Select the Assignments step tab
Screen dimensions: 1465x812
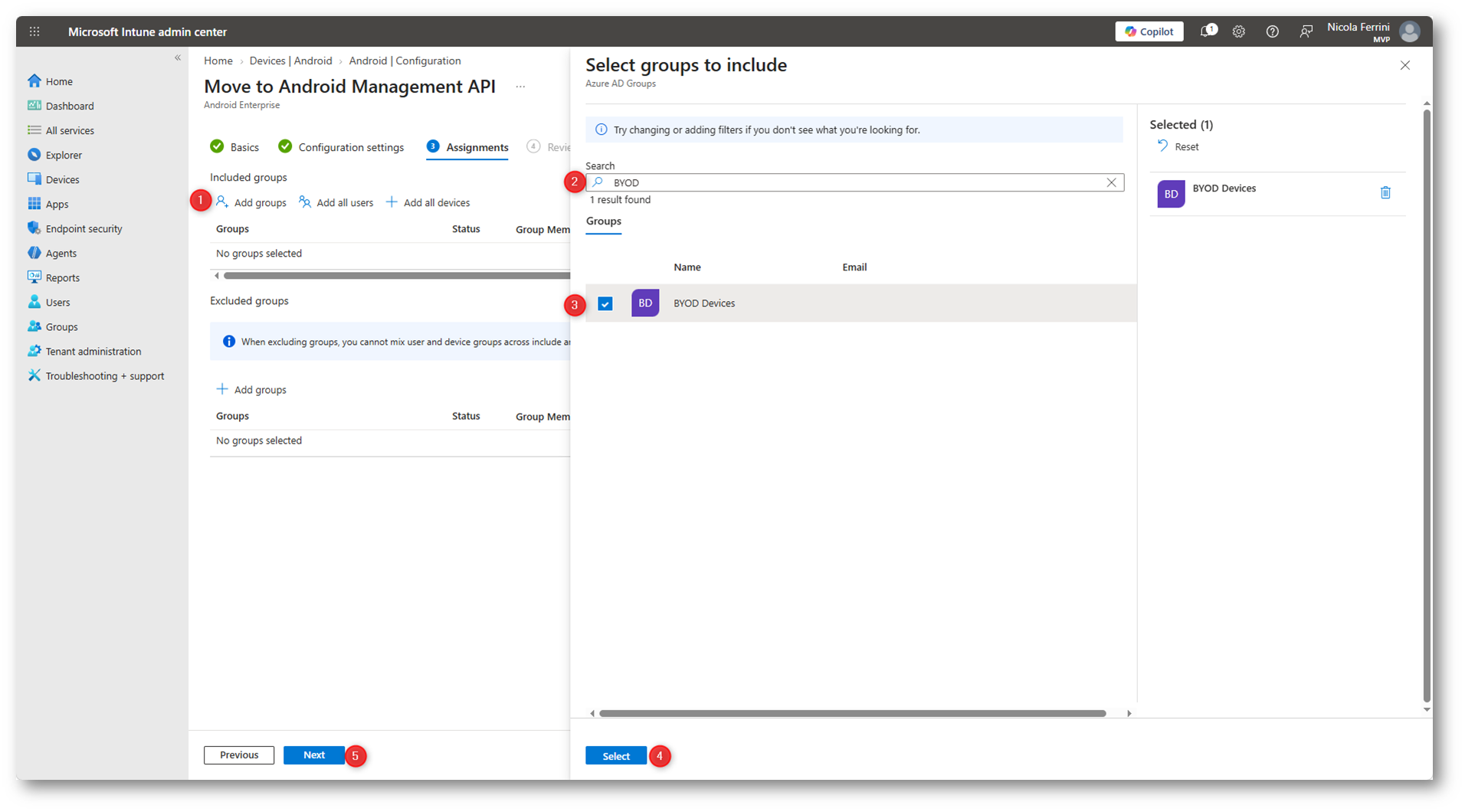467,147
